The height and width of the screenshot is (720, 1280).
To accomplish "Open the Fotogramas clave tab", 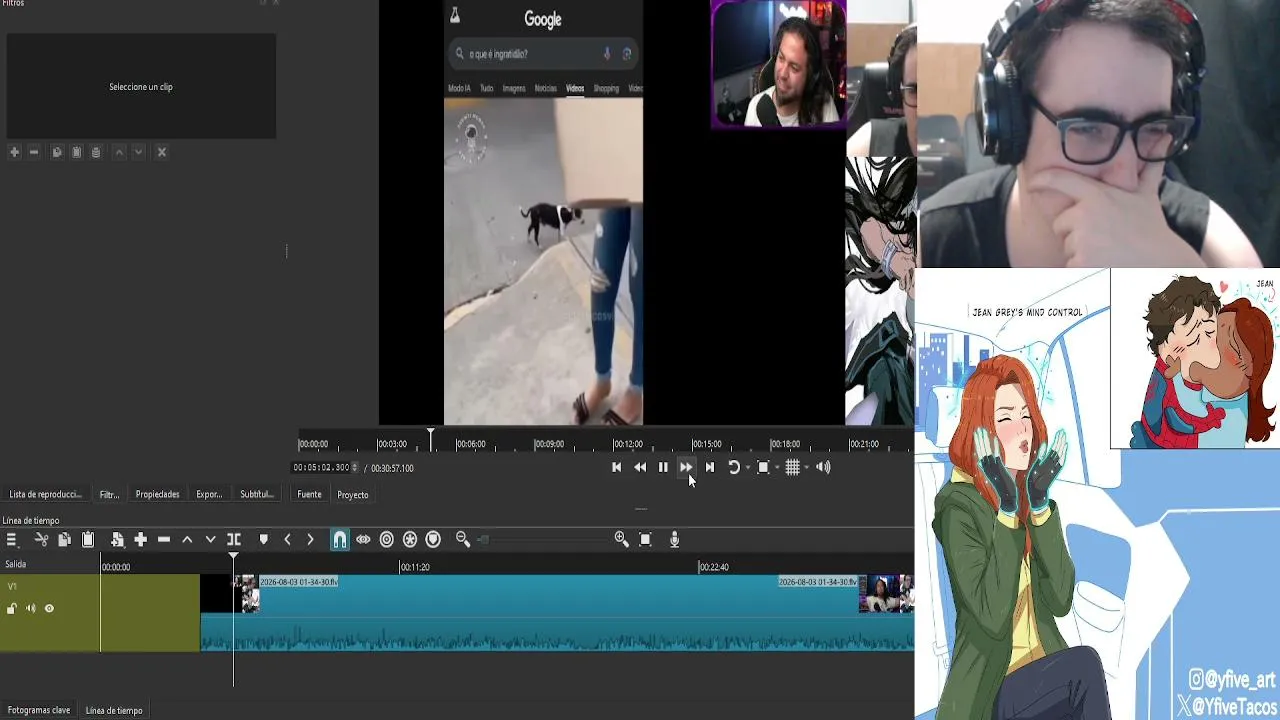I will [x=39, y=710].
